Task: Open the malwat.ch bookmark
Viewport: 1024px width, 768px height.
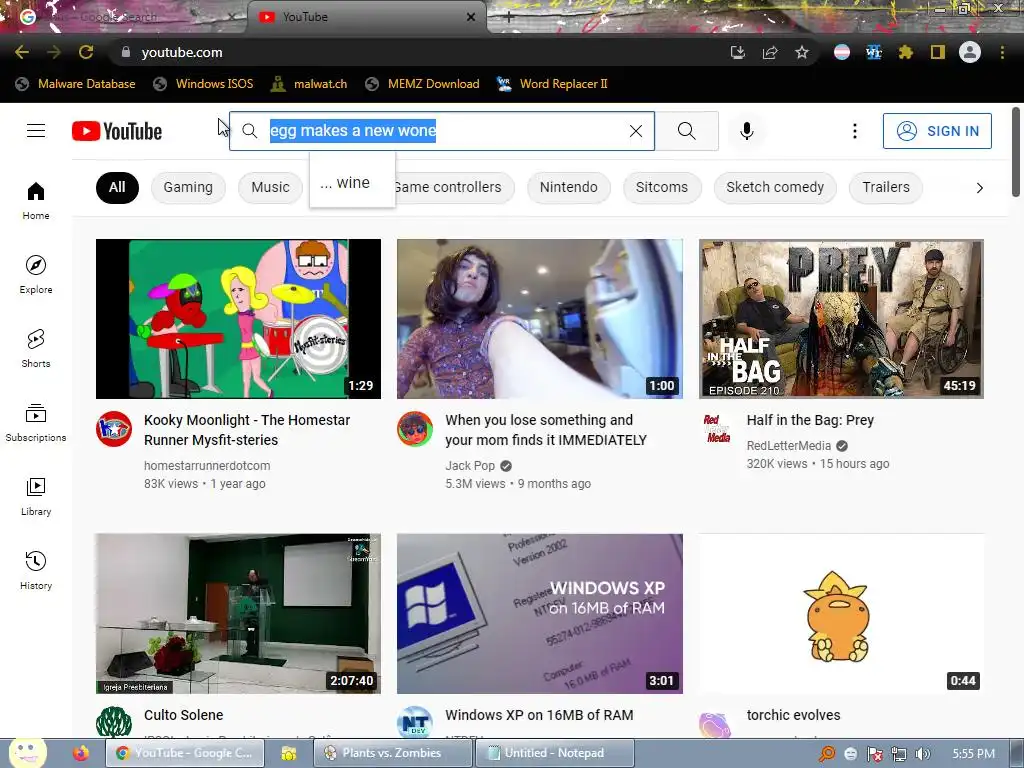Action: pos(309,84)
